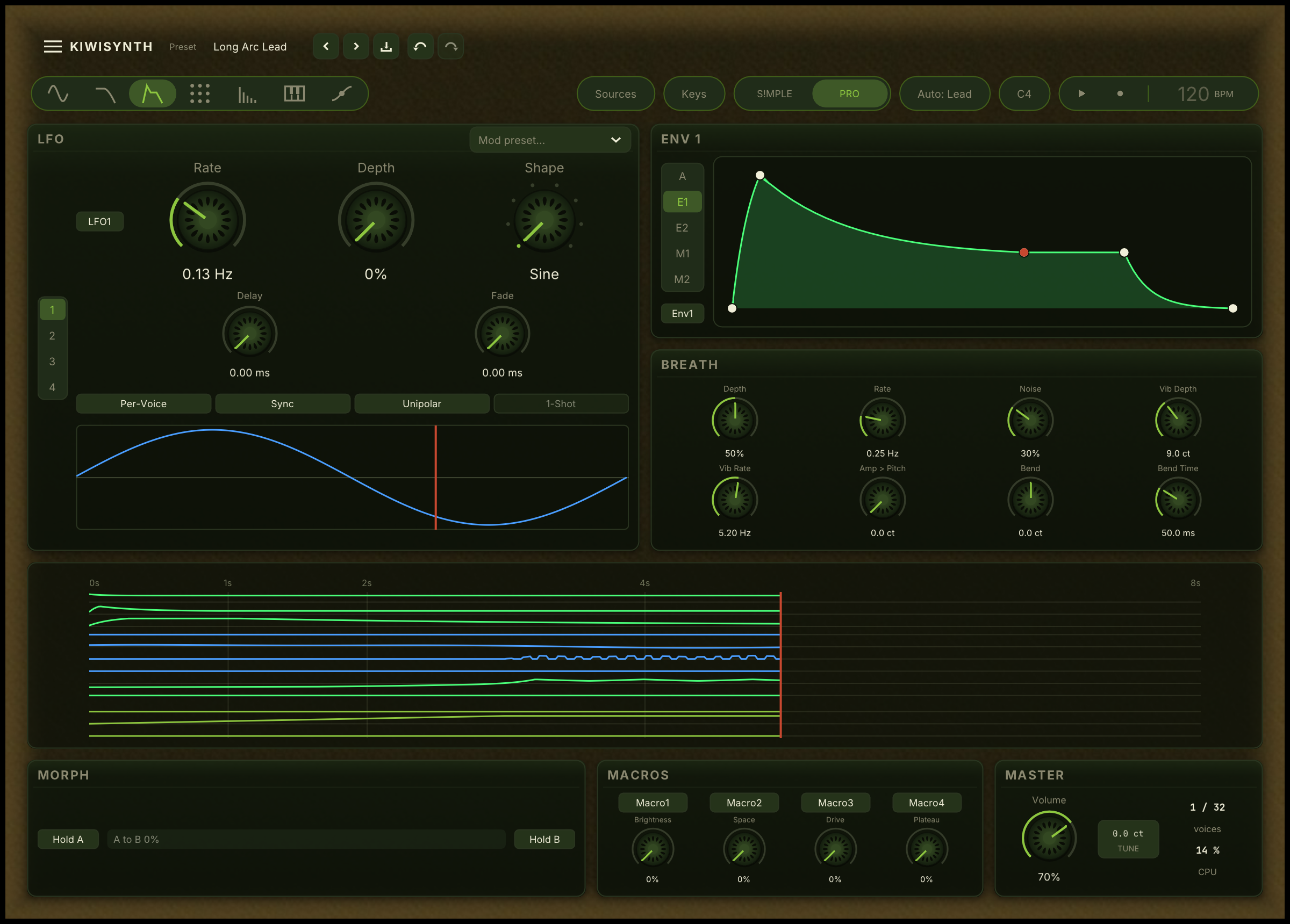This screenshot has height=924, width=1290.
Task: Toggle Unipolar LFO mode
Action: [x=422, y=404]
